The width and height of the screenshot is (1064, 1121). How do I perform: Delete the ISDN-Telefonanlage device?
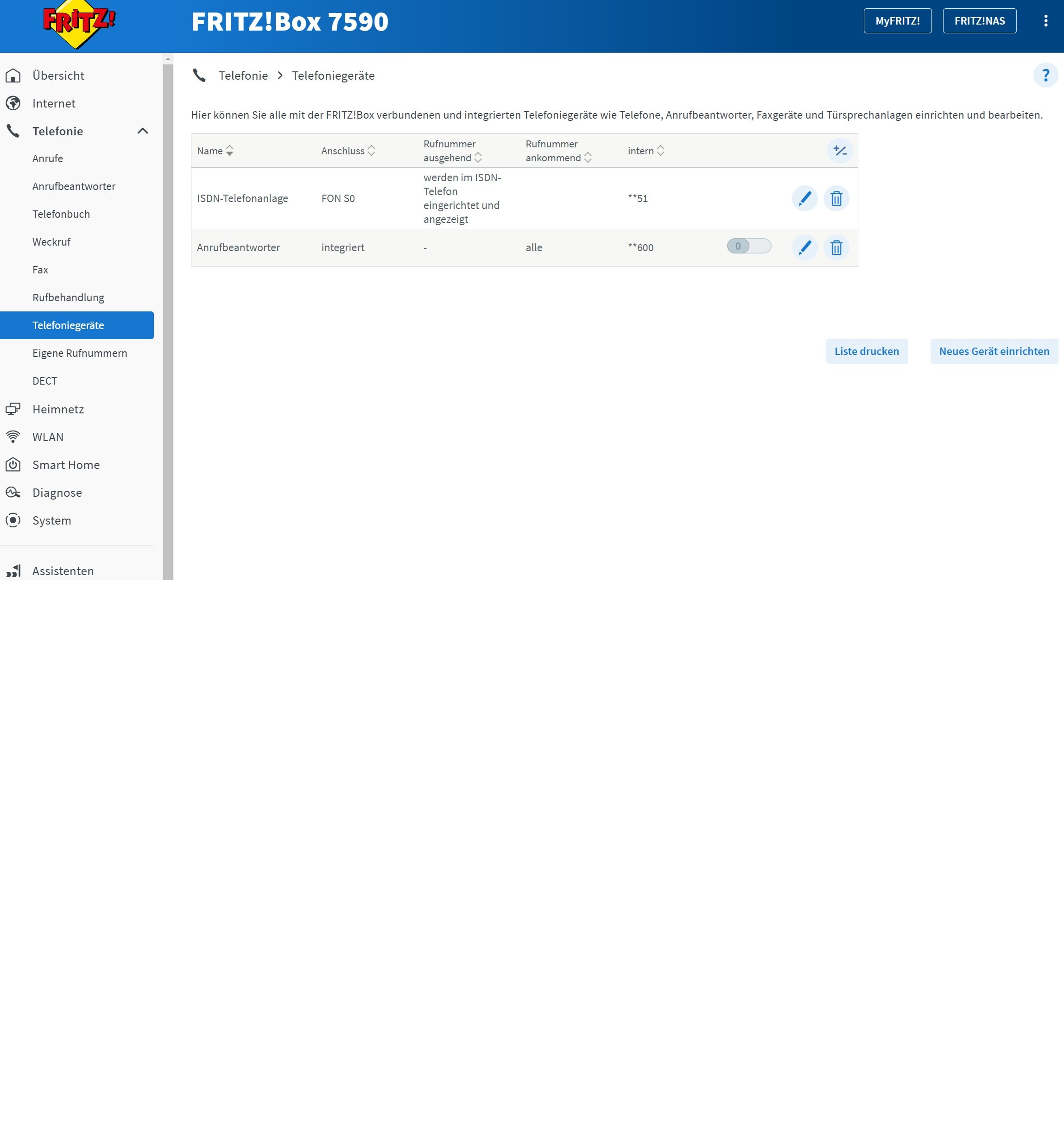coord(836,198)
